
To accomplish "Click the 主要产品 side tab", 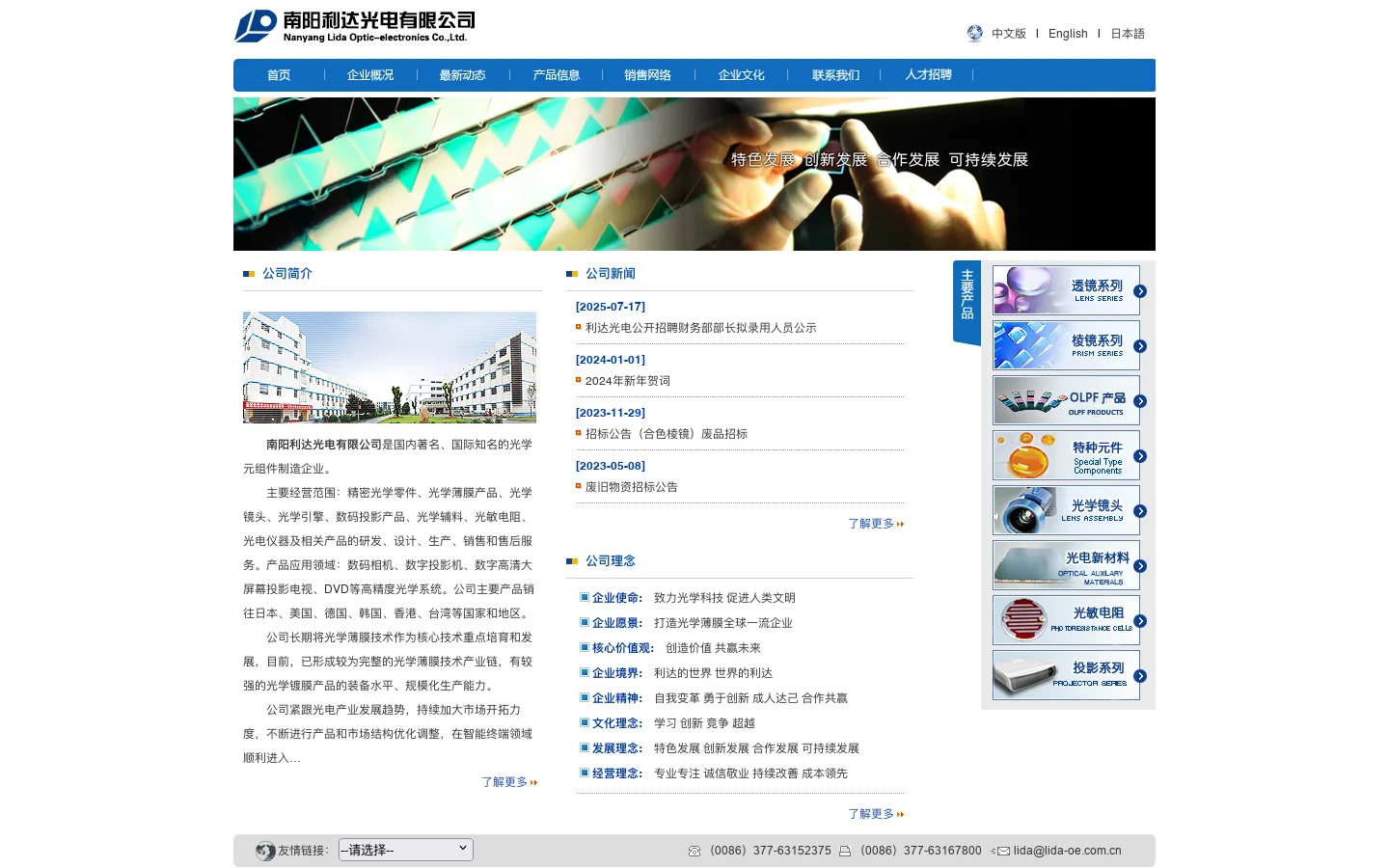I will coord(967,301).
